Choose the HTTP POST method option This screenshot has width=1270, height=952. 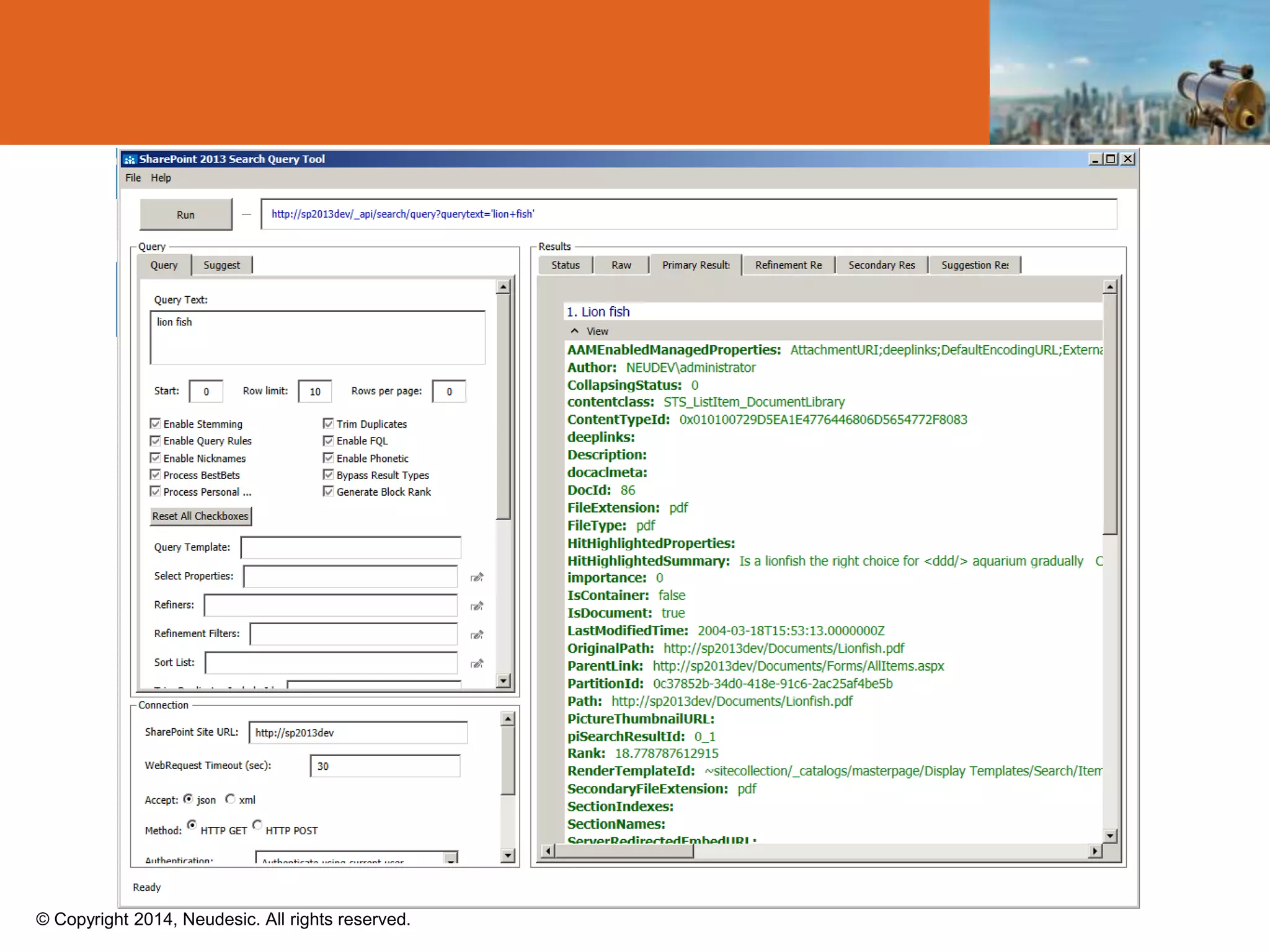tap(257, 825)
